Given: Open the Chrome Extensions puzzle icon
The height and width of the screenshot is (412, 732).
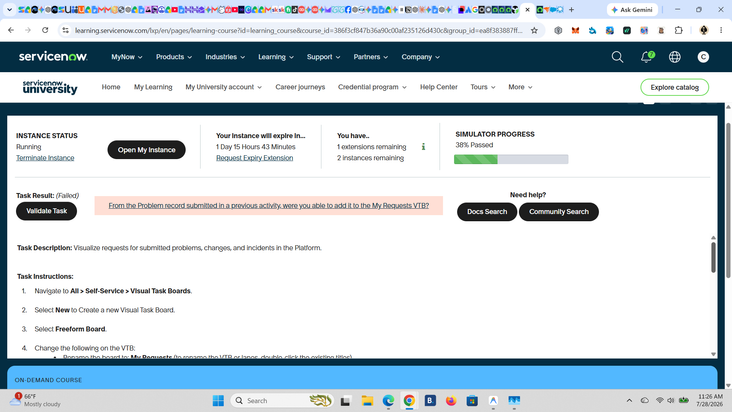Looking at the screenshot, I should [678, 30].
